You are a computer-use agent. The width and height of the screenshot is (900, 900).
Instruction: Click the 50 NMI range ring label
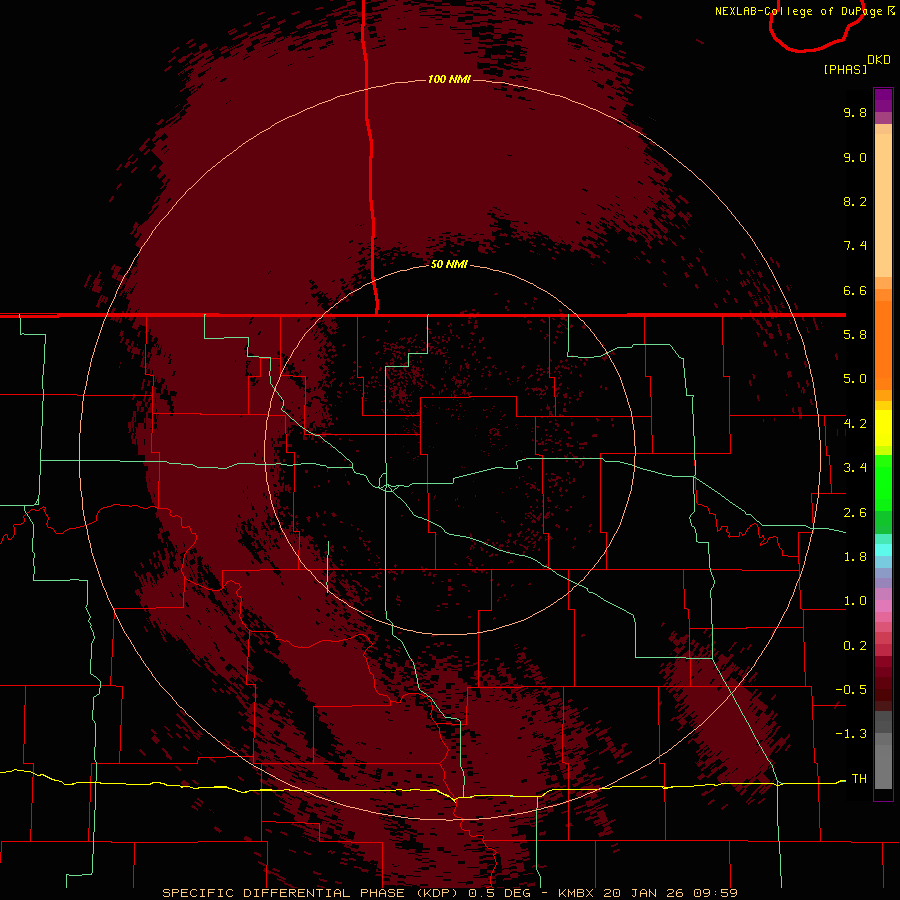pos(449,264)
